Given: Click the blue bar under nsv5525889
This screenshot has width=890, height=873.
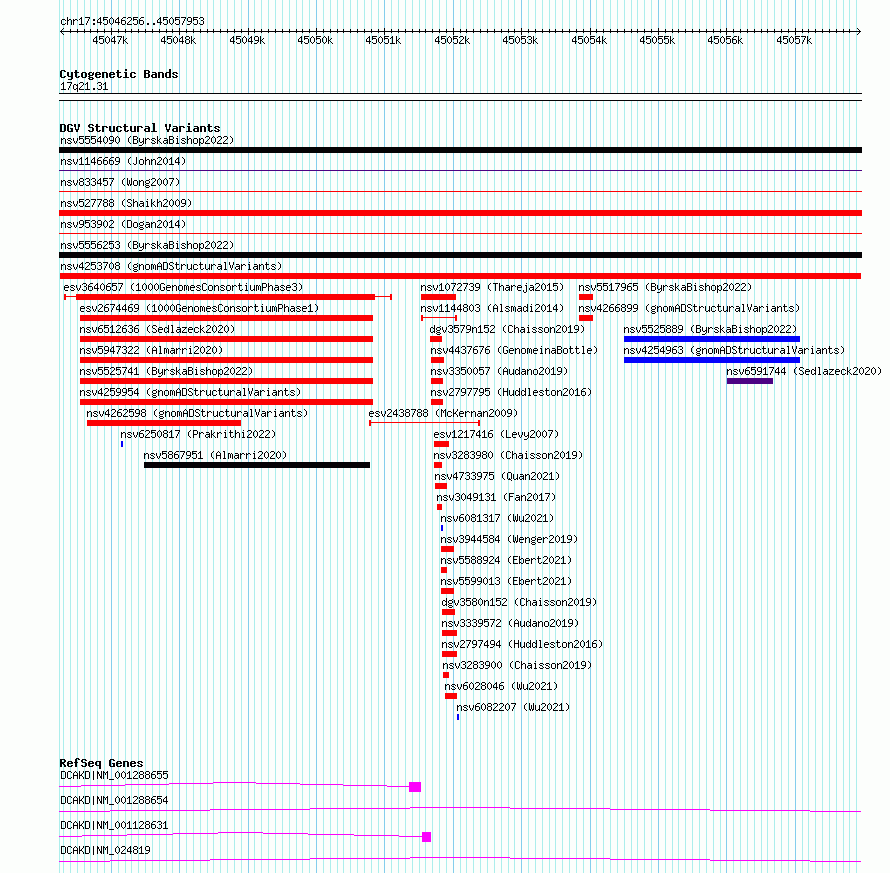Looking at the screenshot, I should point(712,339).
